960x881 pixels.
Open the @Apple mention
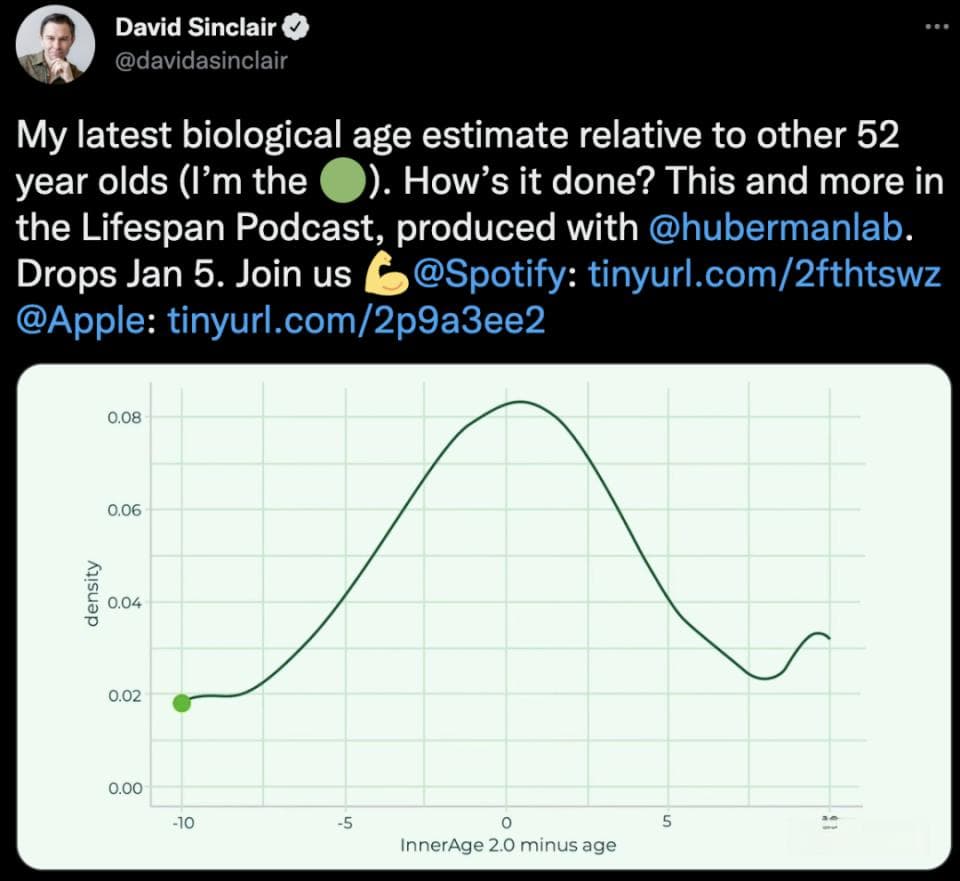point(81,320)
